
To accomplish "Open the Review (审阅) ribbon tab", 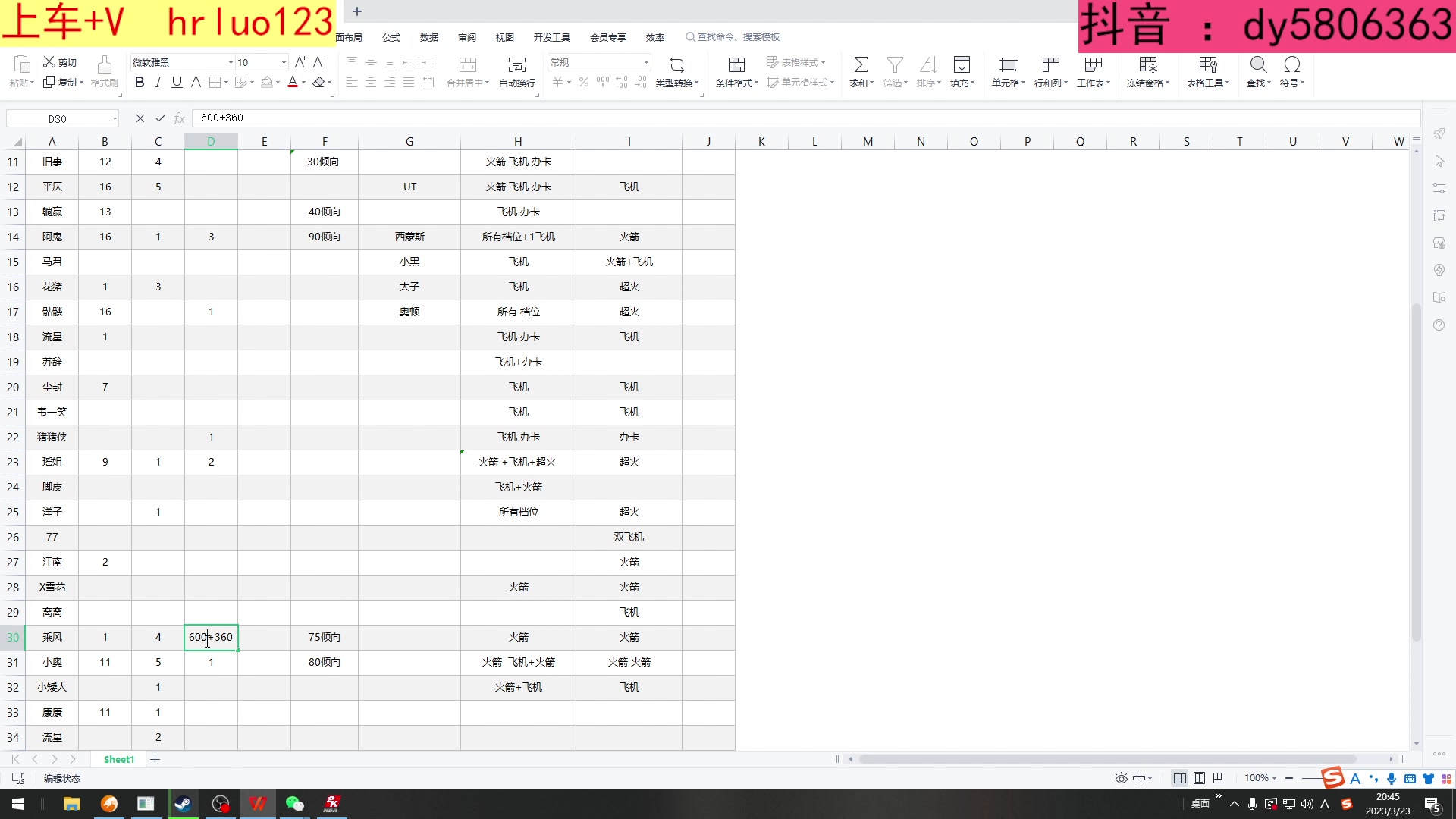I will 467,37.
